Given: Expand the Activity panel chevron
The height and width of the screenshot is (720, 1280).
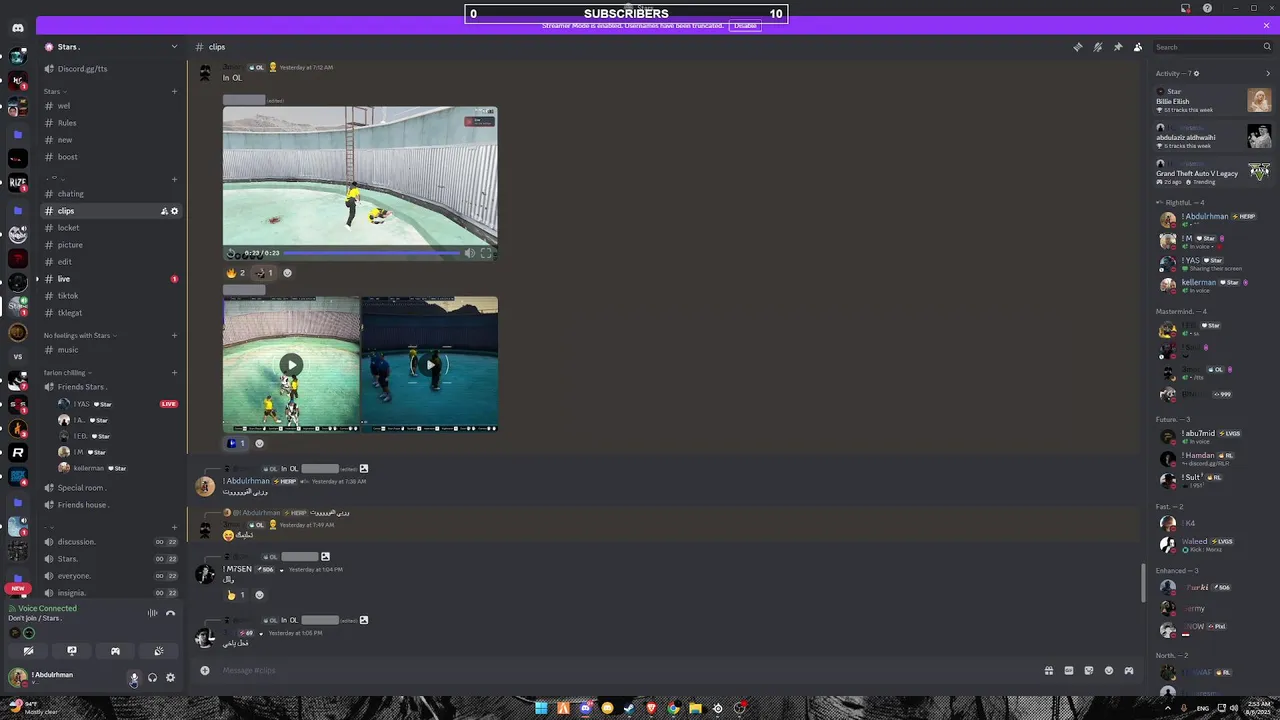Looking at the screenshot, I should click(x=1268, y=73).
